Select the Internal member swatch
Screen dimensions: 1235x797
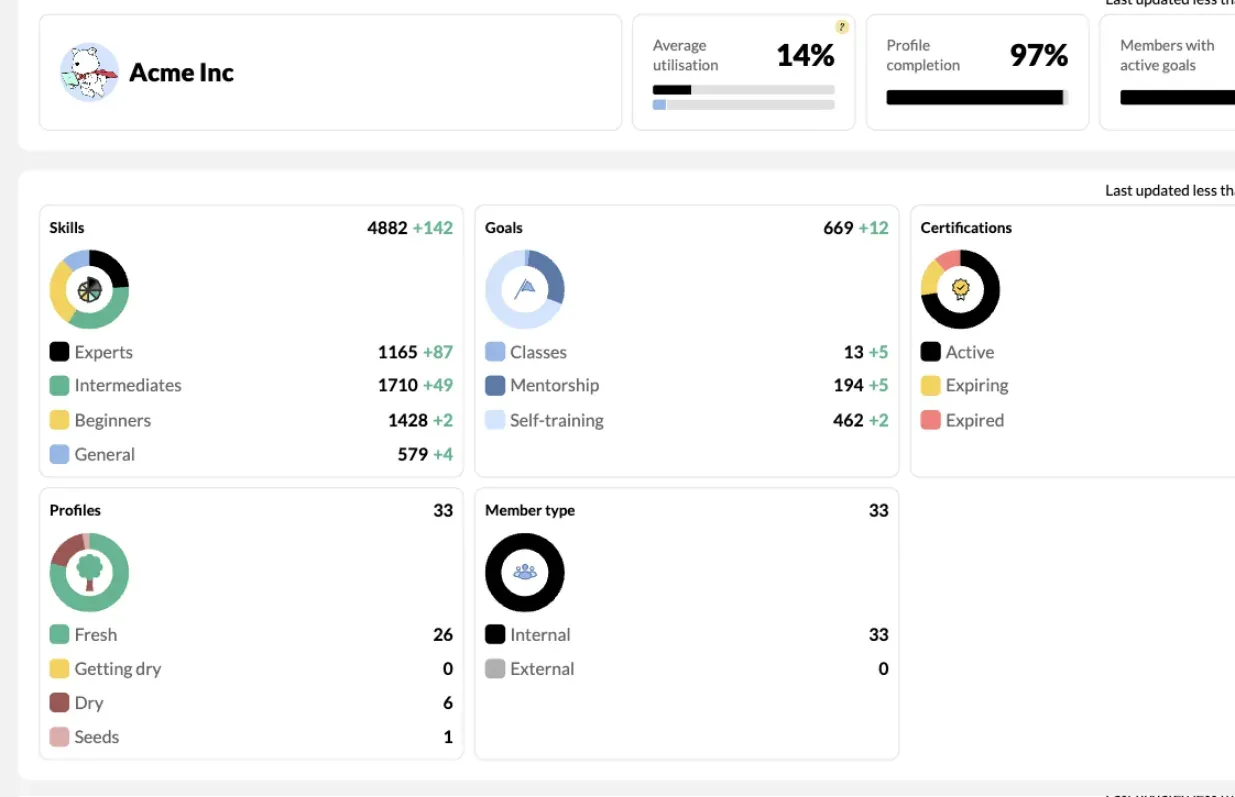point(495,634)
